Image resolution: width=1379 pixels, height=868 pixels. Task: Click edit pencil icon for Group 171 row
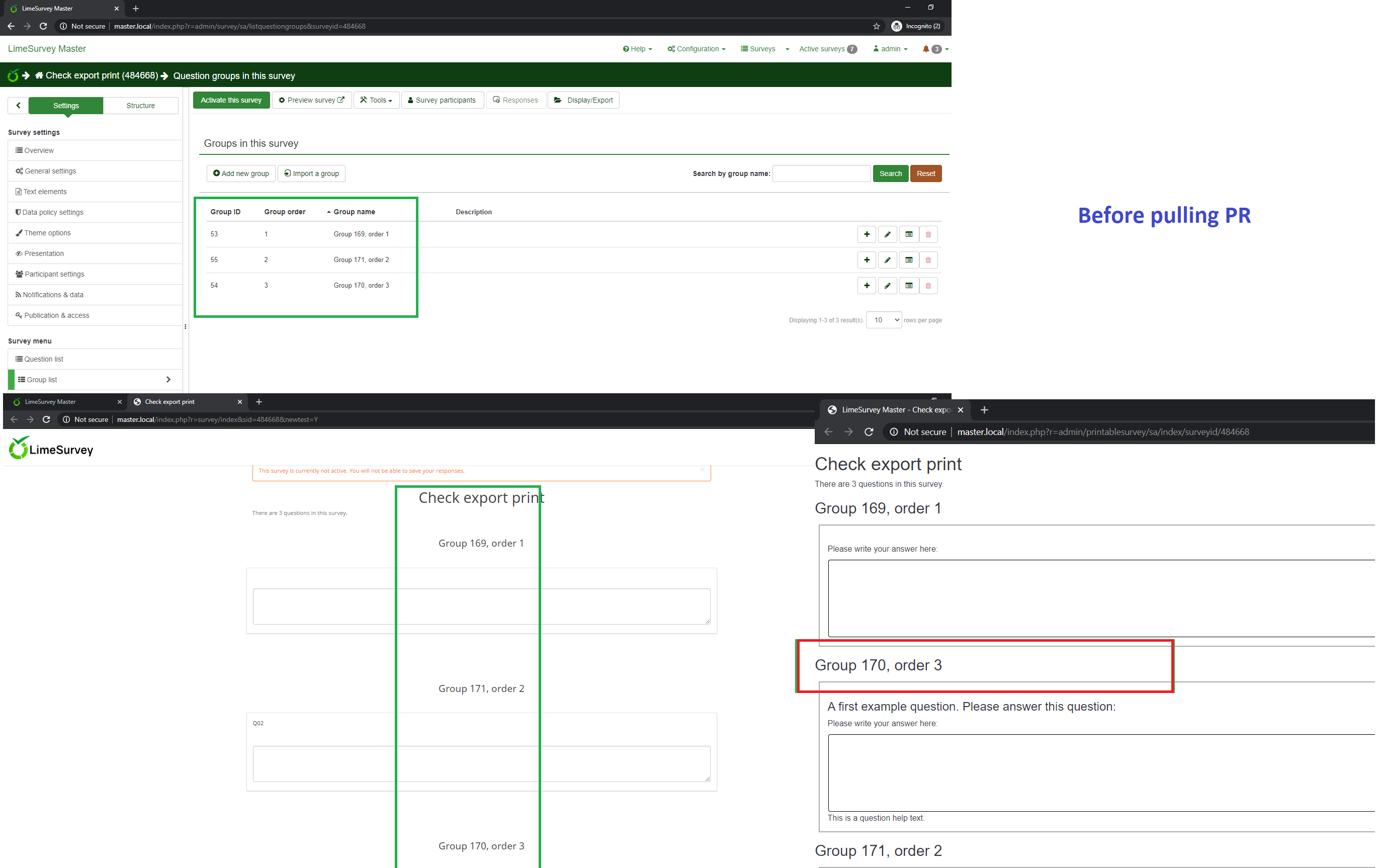pos(887,260)
